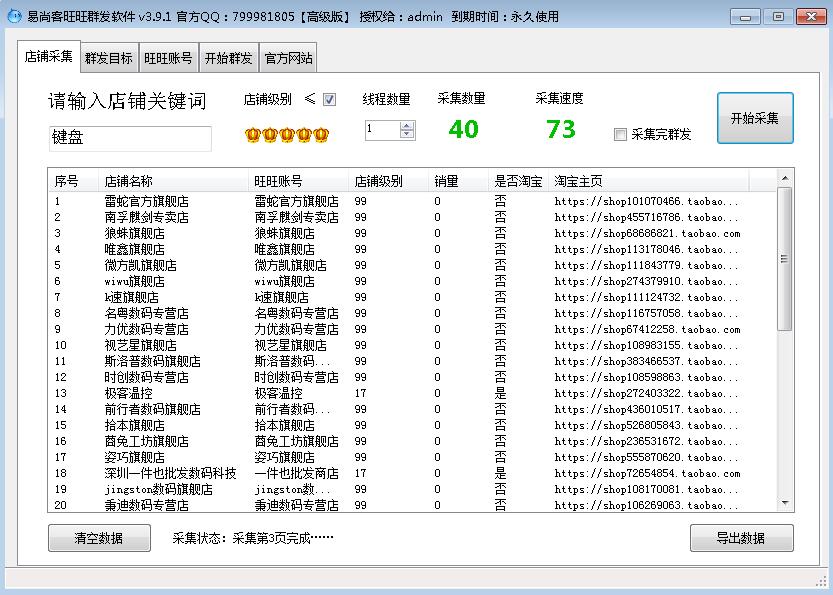Click the 清空数据 button
Viewport: 833px width, 595px height.
coord(99,538)
